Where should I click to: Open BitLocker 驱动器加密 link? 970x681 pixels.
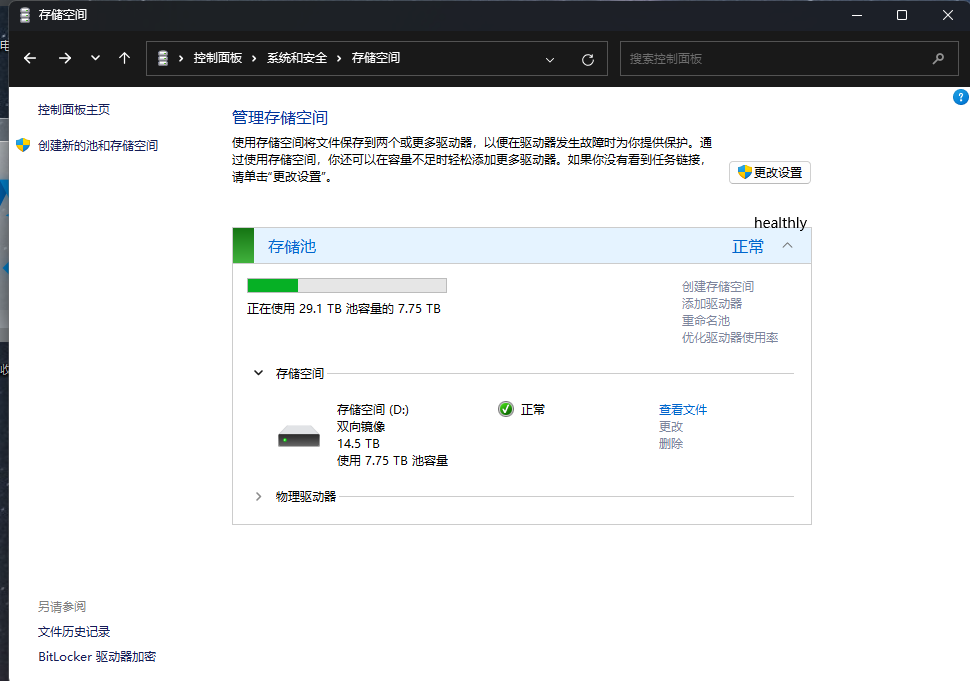point(97,657)
